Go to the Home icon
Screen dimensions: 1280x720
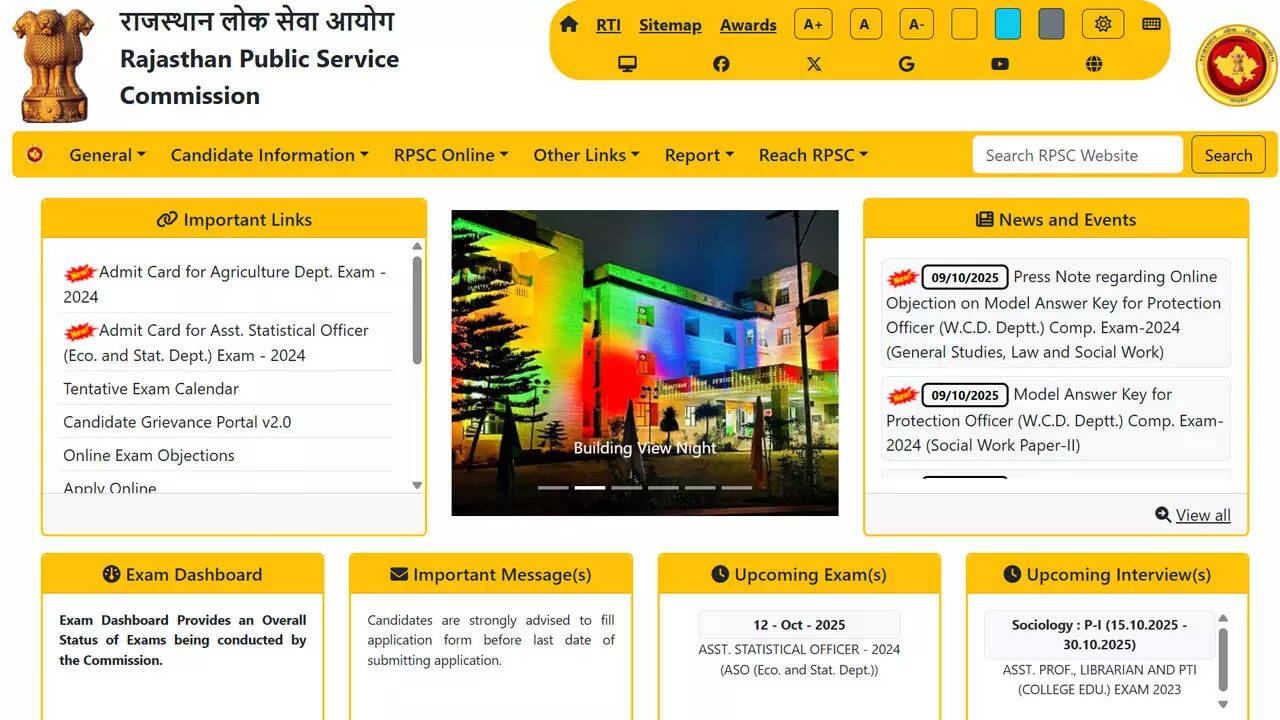pyautogui.click(x=569, y=24)
